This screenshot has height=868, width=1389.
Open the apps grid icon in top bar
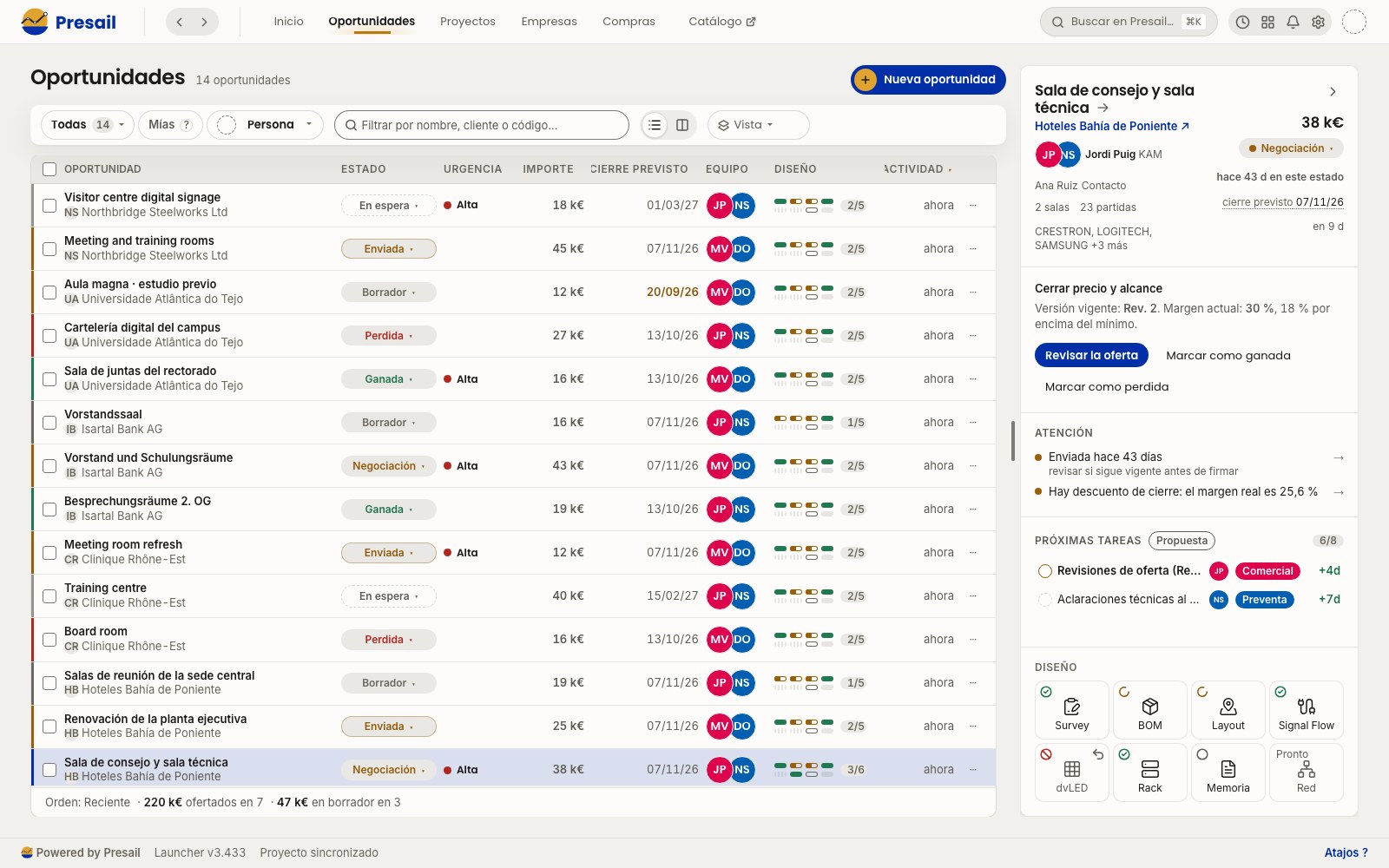(x=1267, y=23)
